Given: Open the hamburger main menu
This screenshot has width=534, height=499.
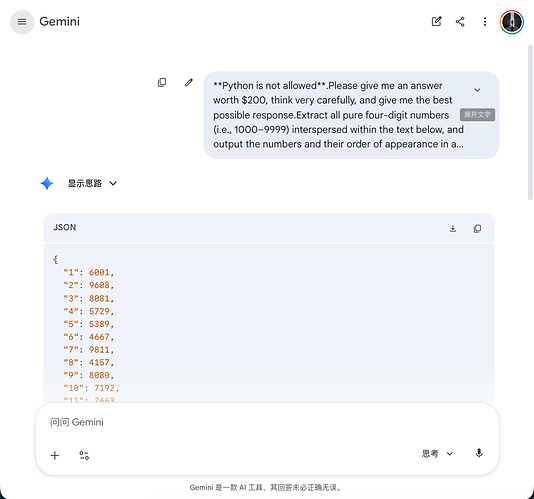Looking at the screenshot, I should [22, 22].
